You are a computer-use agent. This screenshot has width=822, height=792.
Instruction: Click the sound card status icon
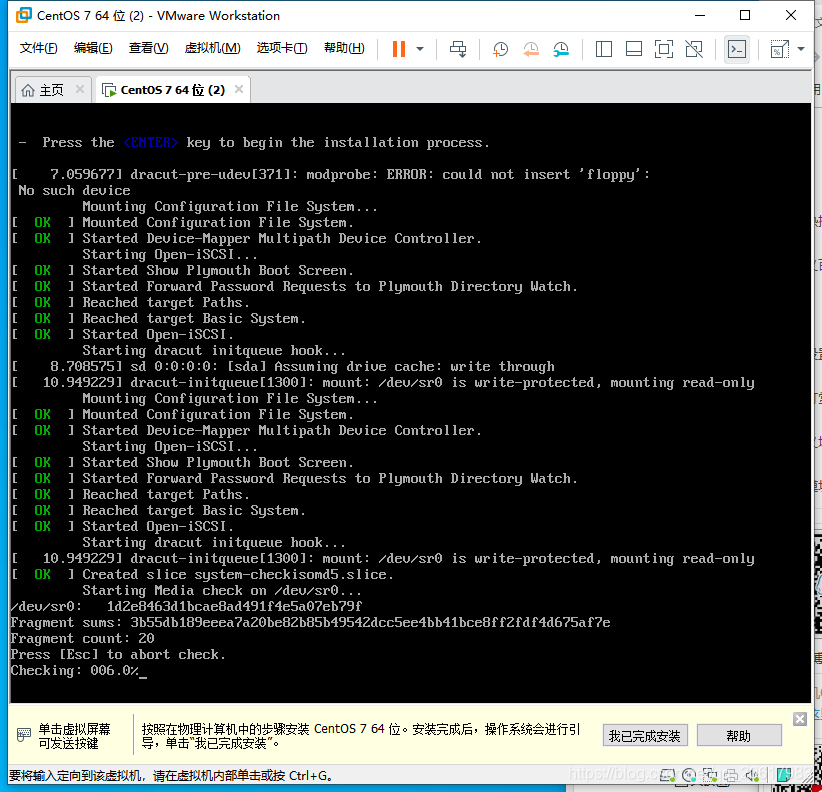click(x=752, y=775)
